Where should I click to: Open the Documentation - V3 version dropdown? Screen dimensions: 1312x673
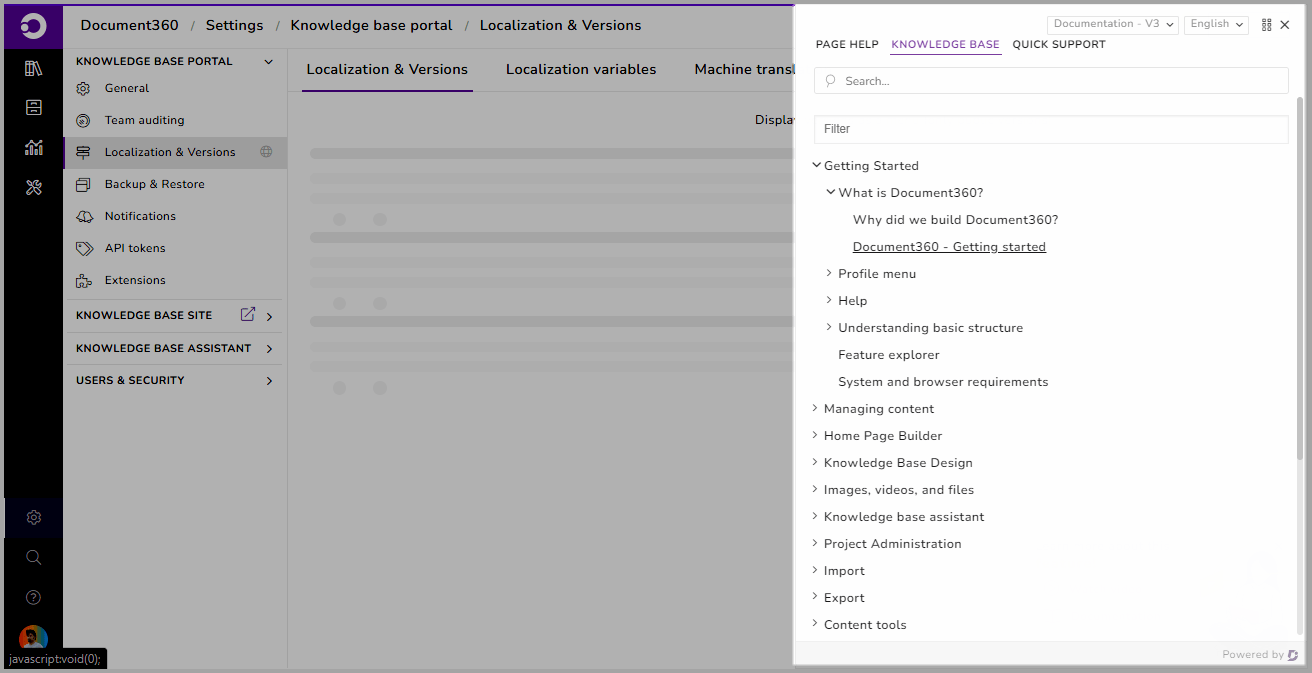1113,24
